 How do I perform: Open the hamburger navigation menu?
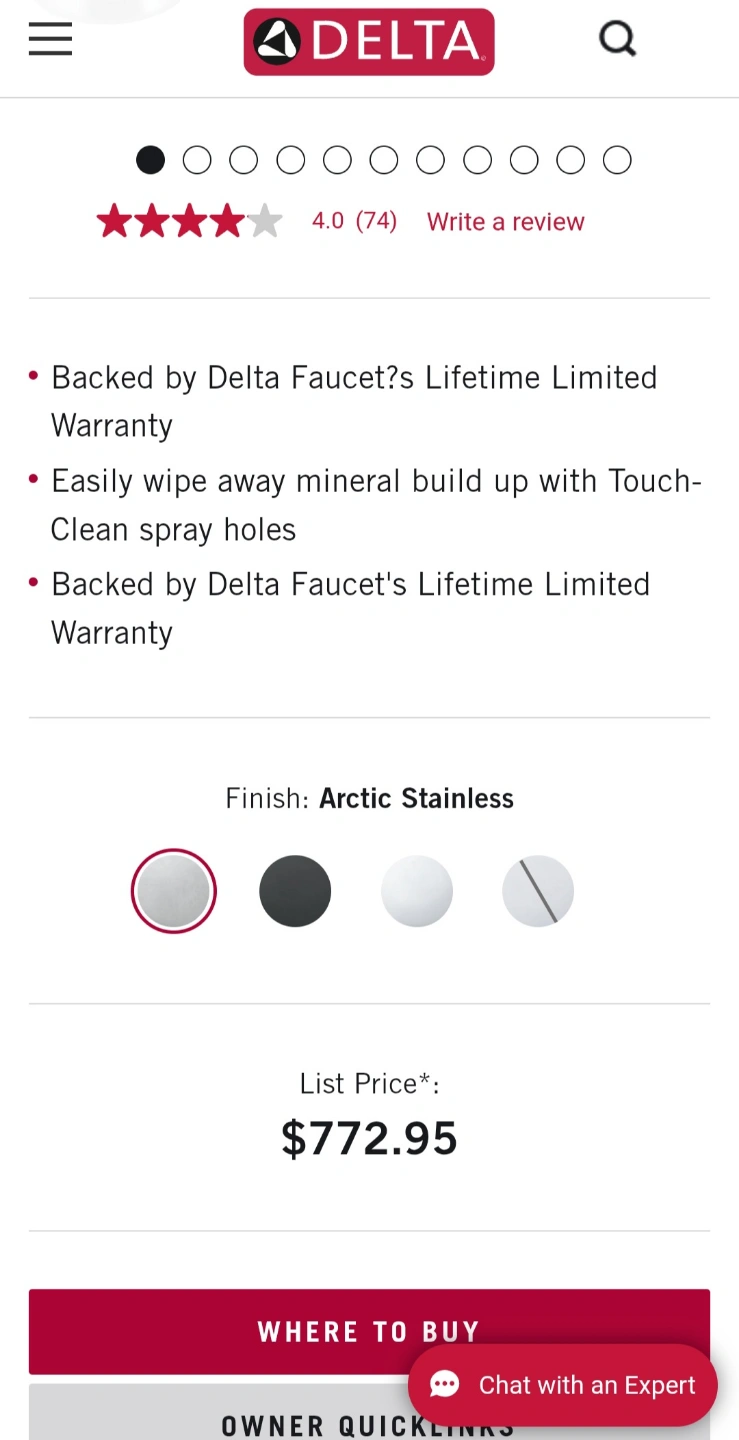[50, 40]
